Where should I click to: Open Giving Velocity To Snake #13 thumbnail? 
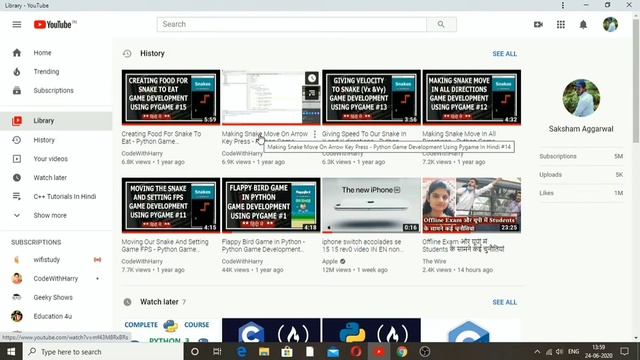coord(371,97)
